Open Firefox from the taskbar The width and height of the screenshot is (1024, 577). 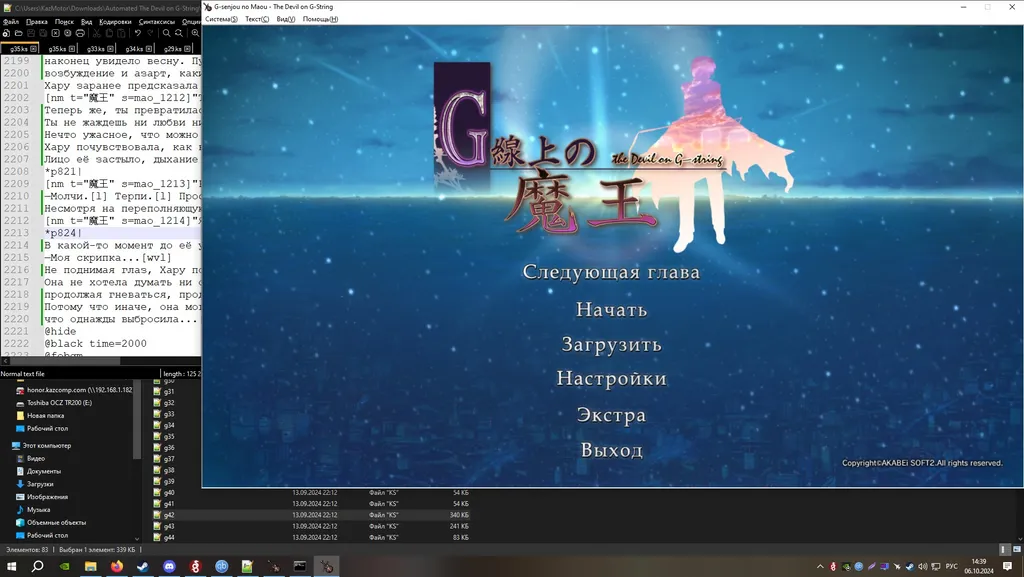117,566
